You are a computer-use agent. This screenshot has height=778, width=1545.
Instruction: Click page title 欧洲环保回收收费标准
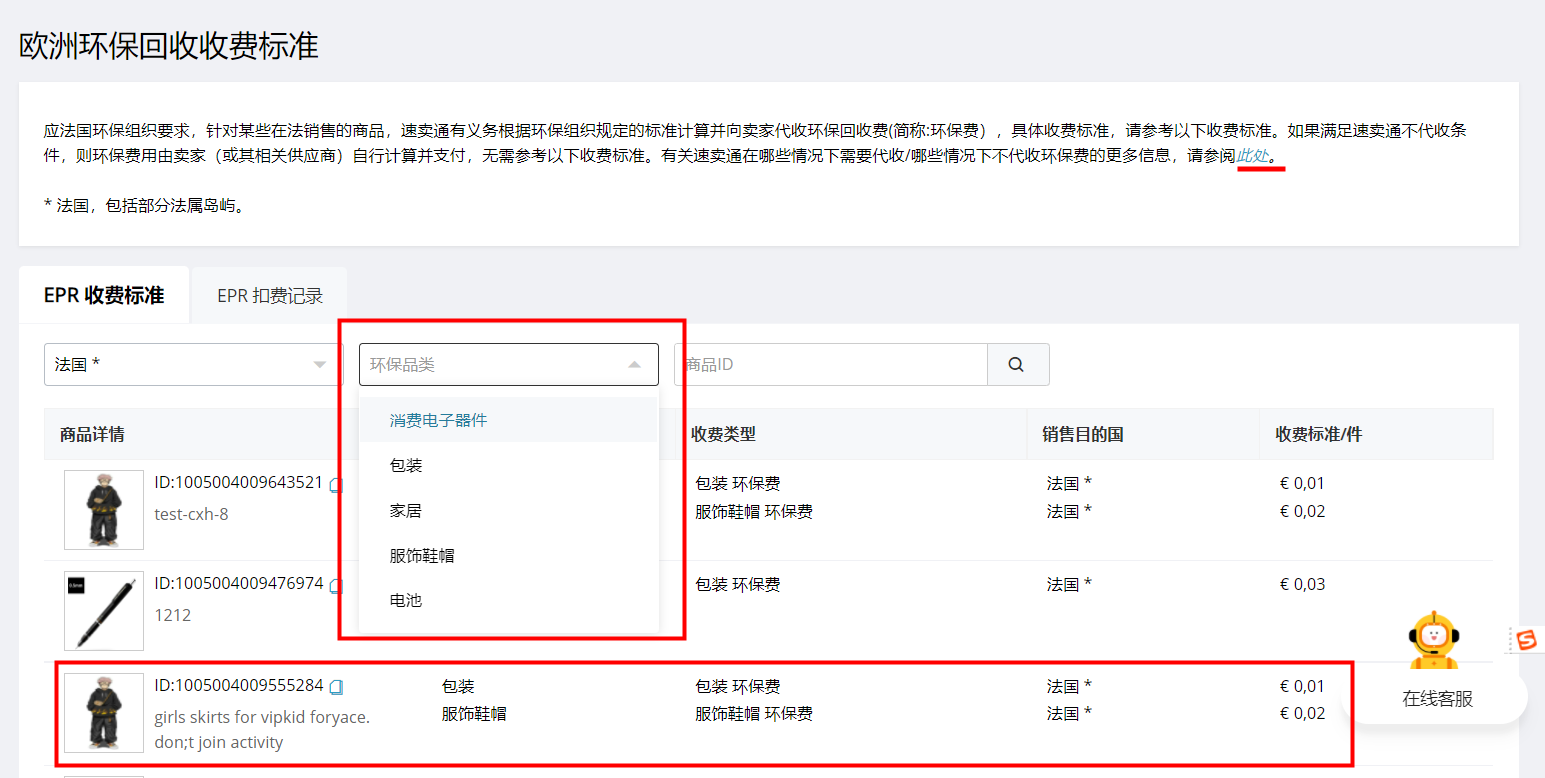click(169, 45)
